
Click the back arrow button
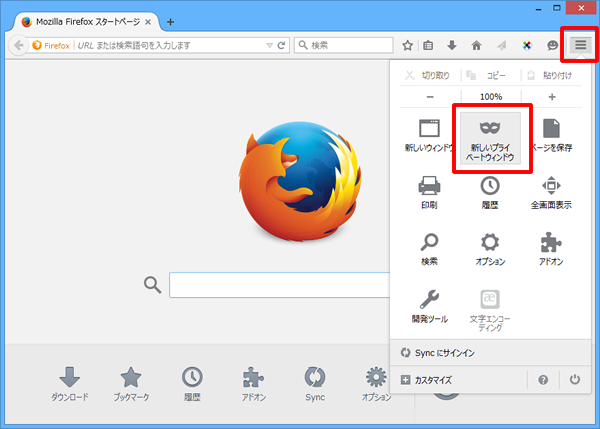pos(18,45)
